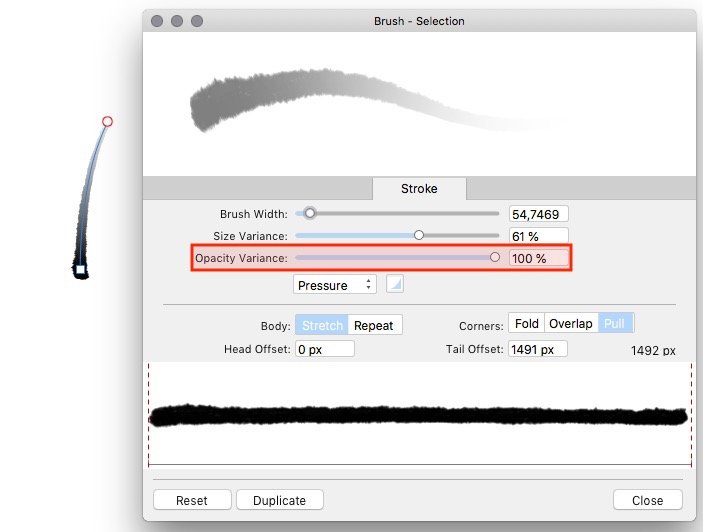
Task: Click the Close button in the dialog
Action: pyautogui.click(x=647, y=500)
